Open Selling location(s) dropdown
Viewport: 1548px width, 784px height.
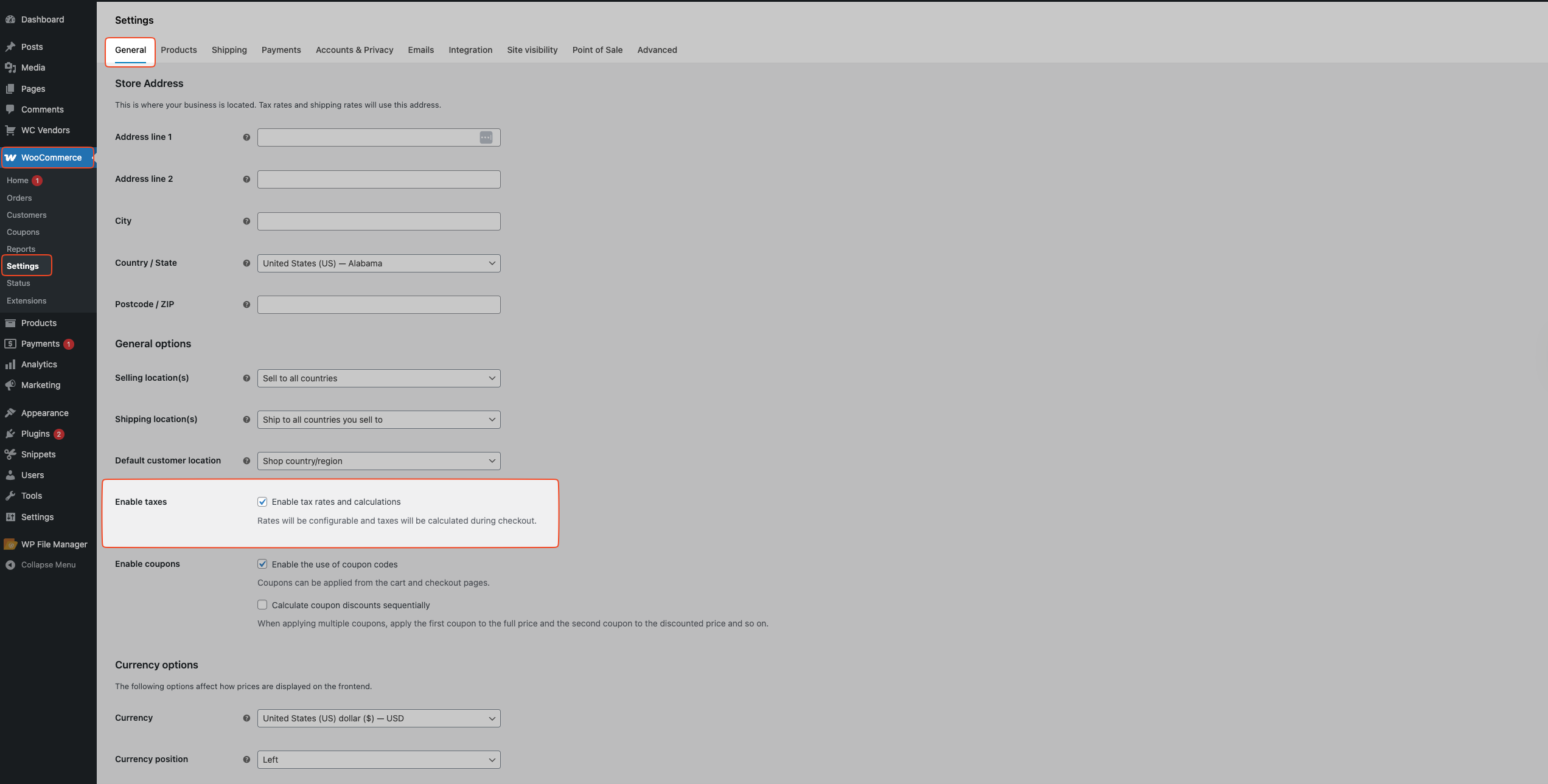tap(378, 378)
